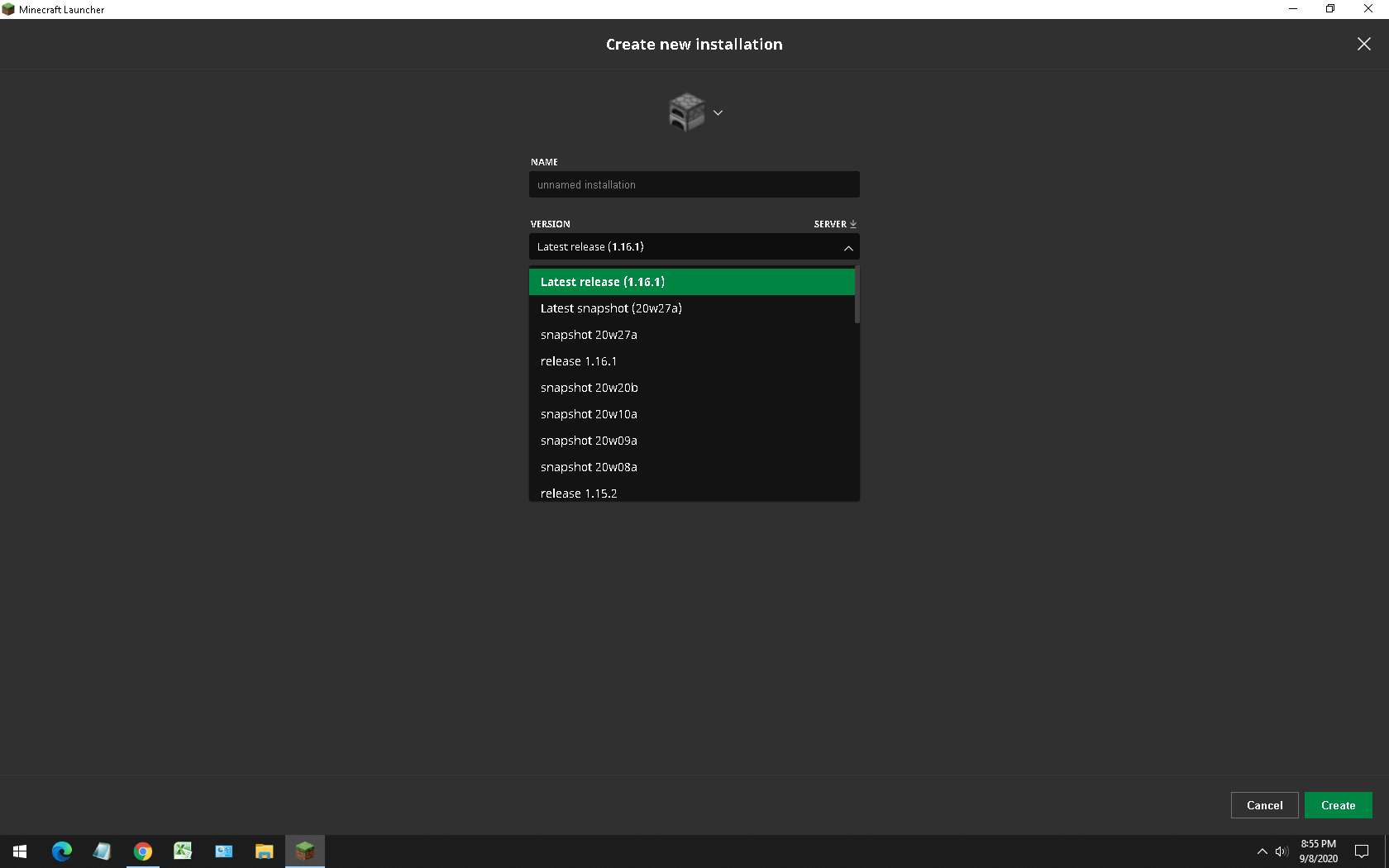The height and width of the screenshot is (868, 1389).
Task: Restore down the Minecraft Launcher window
Action: 1330,9
